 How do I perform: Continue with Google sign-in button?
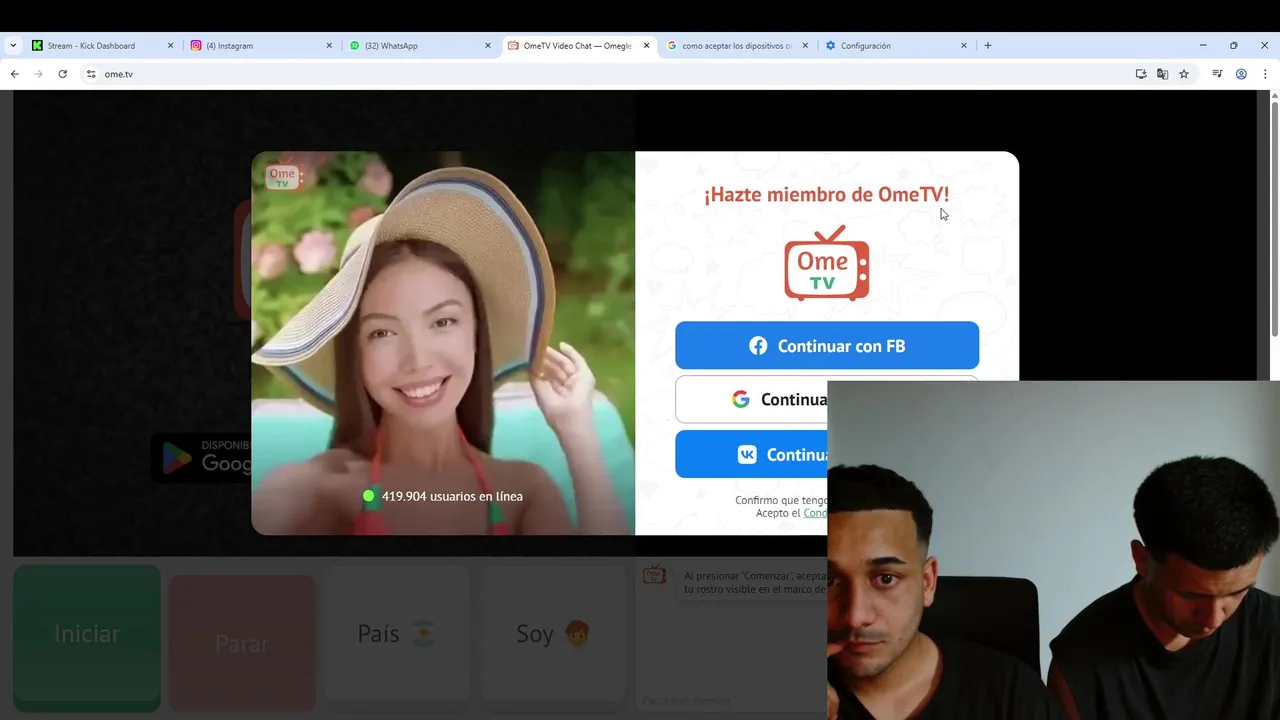[x=751, y=399]
